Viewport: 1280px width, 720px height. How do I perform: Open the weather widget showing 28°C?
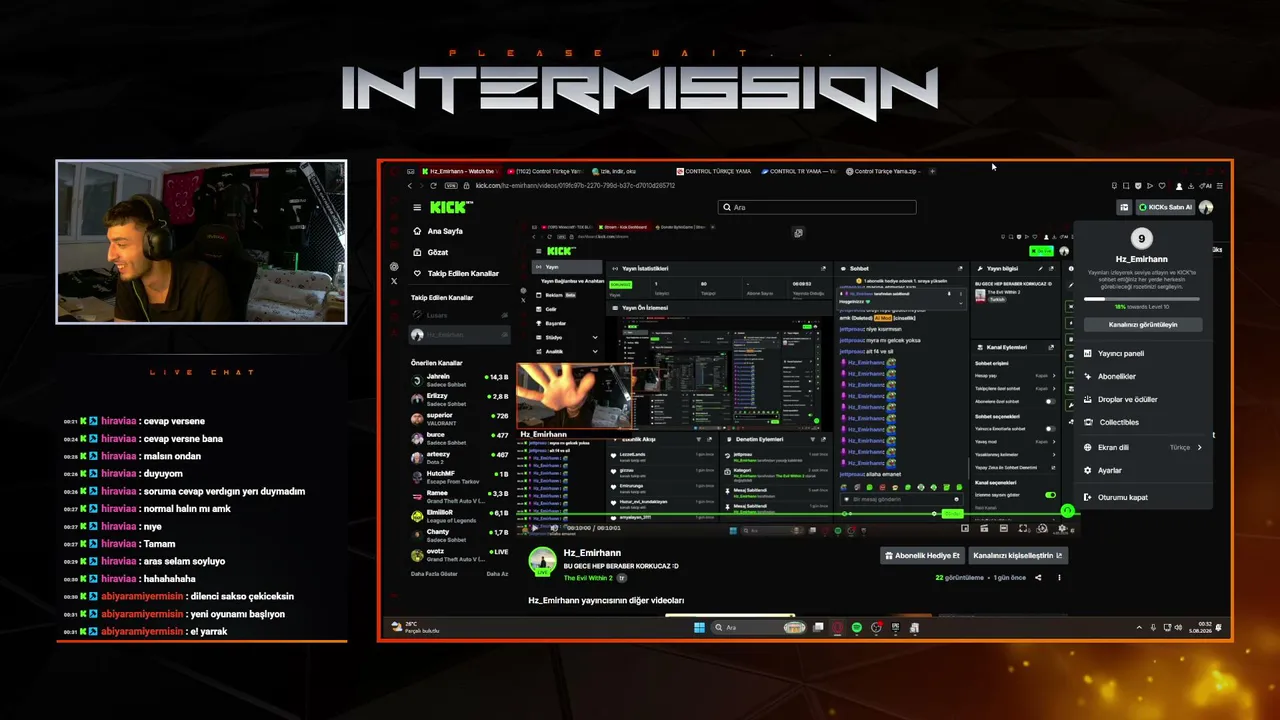click(415, 628)
